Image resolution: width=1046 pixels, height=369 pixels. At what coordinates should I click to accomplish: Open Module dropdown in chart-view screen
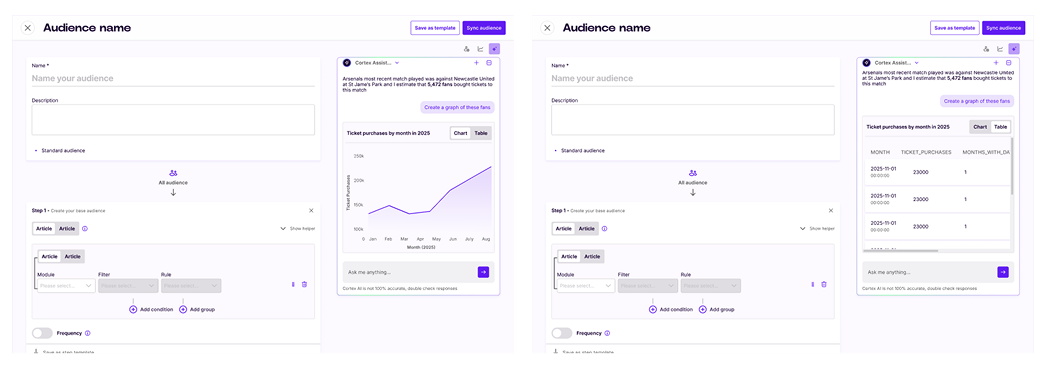(x=67, y=286)
